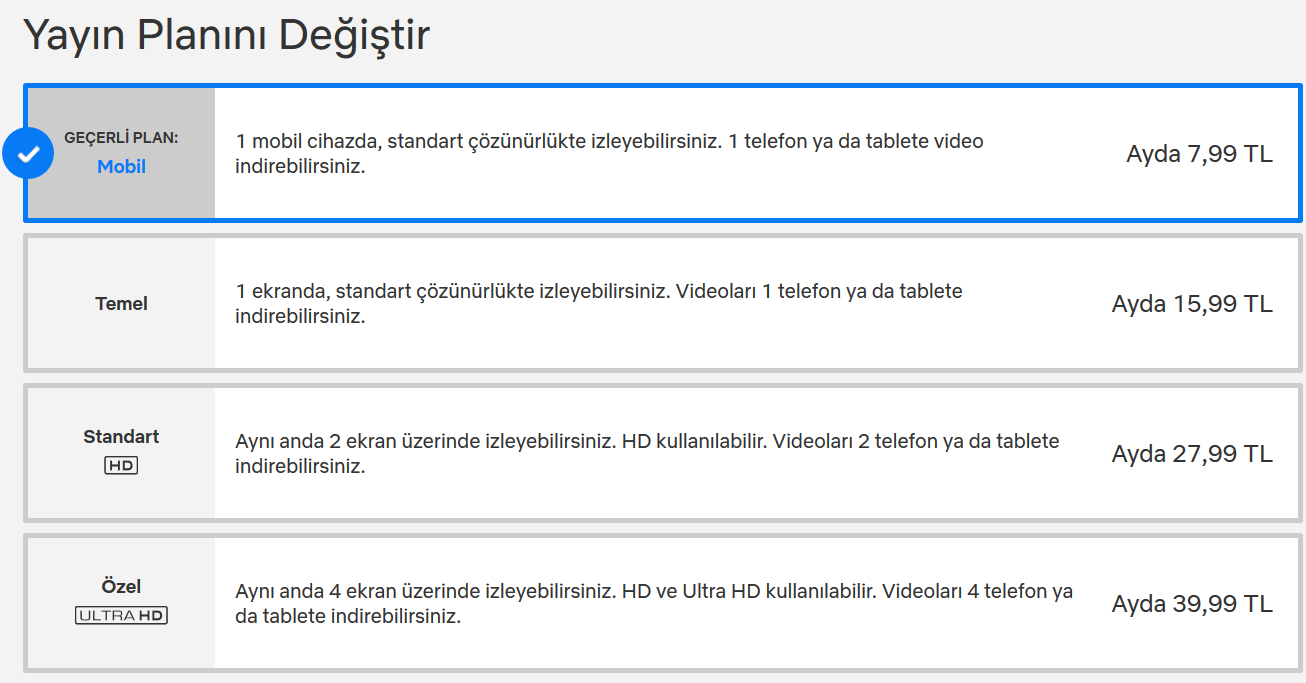The width and height of the screenshot is (1306, 683).
Task: Click the Yayın Planını Değiştir heading
Action: click(227, 37)
